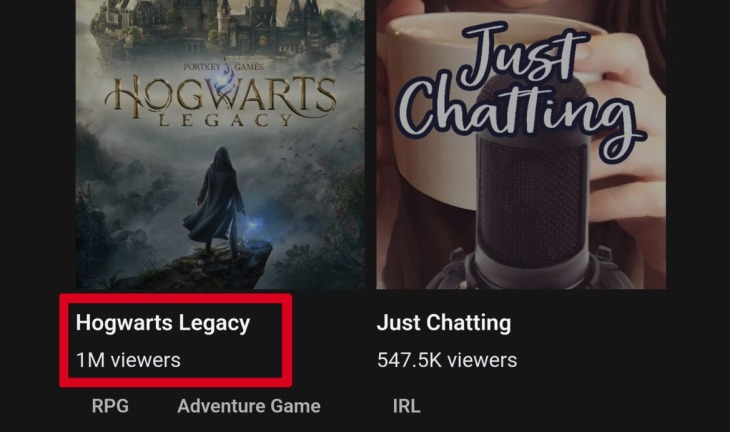Click the word LEGACY on the cover

click(226, 120)
